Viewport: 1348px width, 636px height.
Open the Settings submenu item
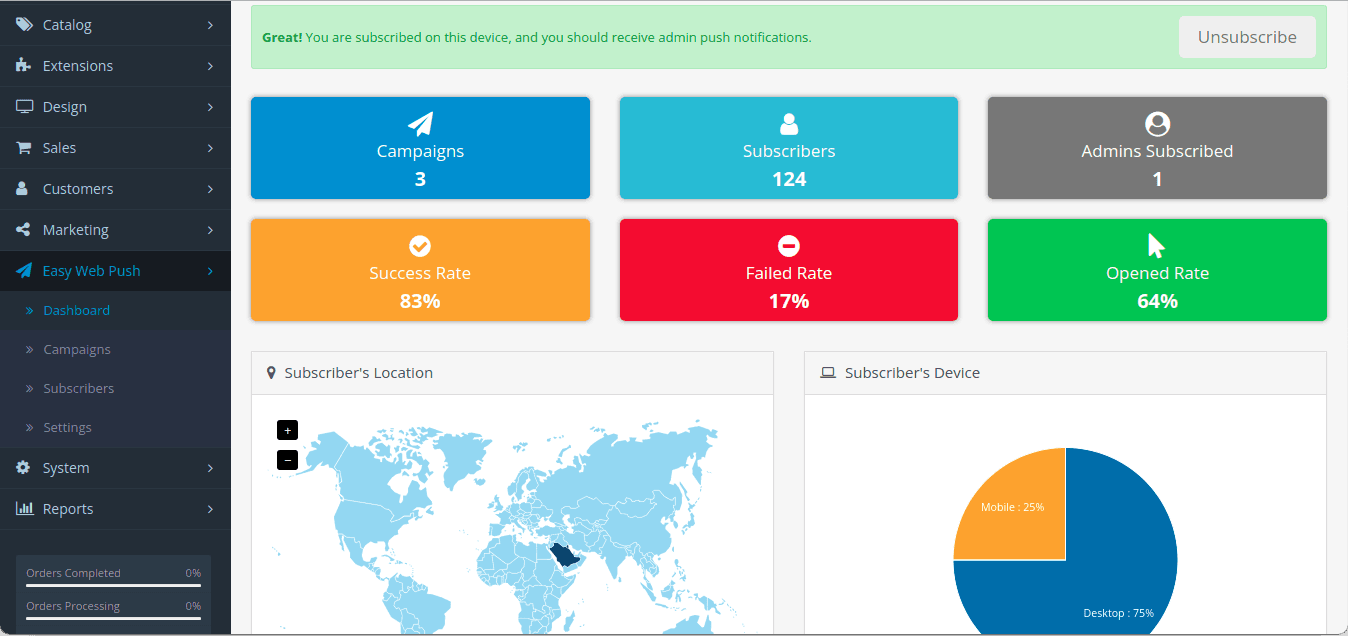[x=67, y=427]
